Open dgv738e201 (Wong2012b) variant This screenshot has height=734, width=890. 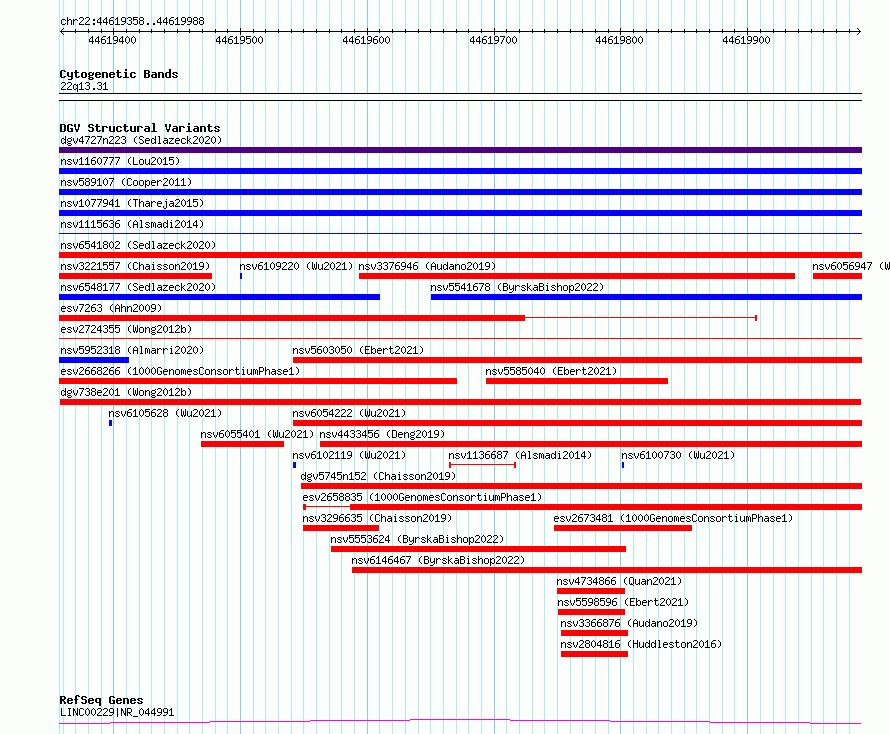(x=126, y=392)
